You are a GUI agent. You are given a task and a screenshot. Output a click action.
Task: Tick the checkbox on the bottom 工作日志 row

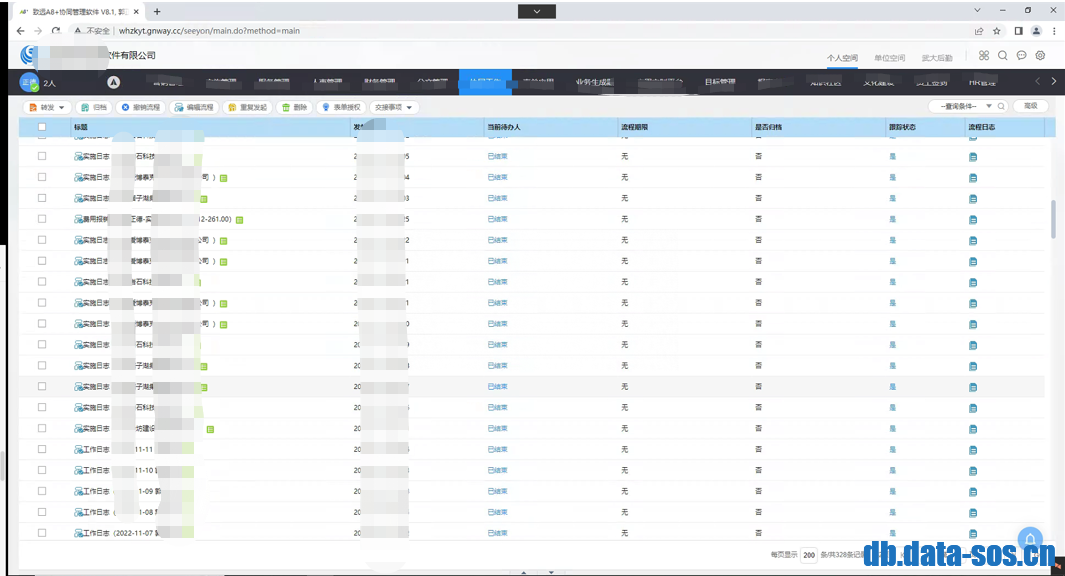[x=40, y=533]
